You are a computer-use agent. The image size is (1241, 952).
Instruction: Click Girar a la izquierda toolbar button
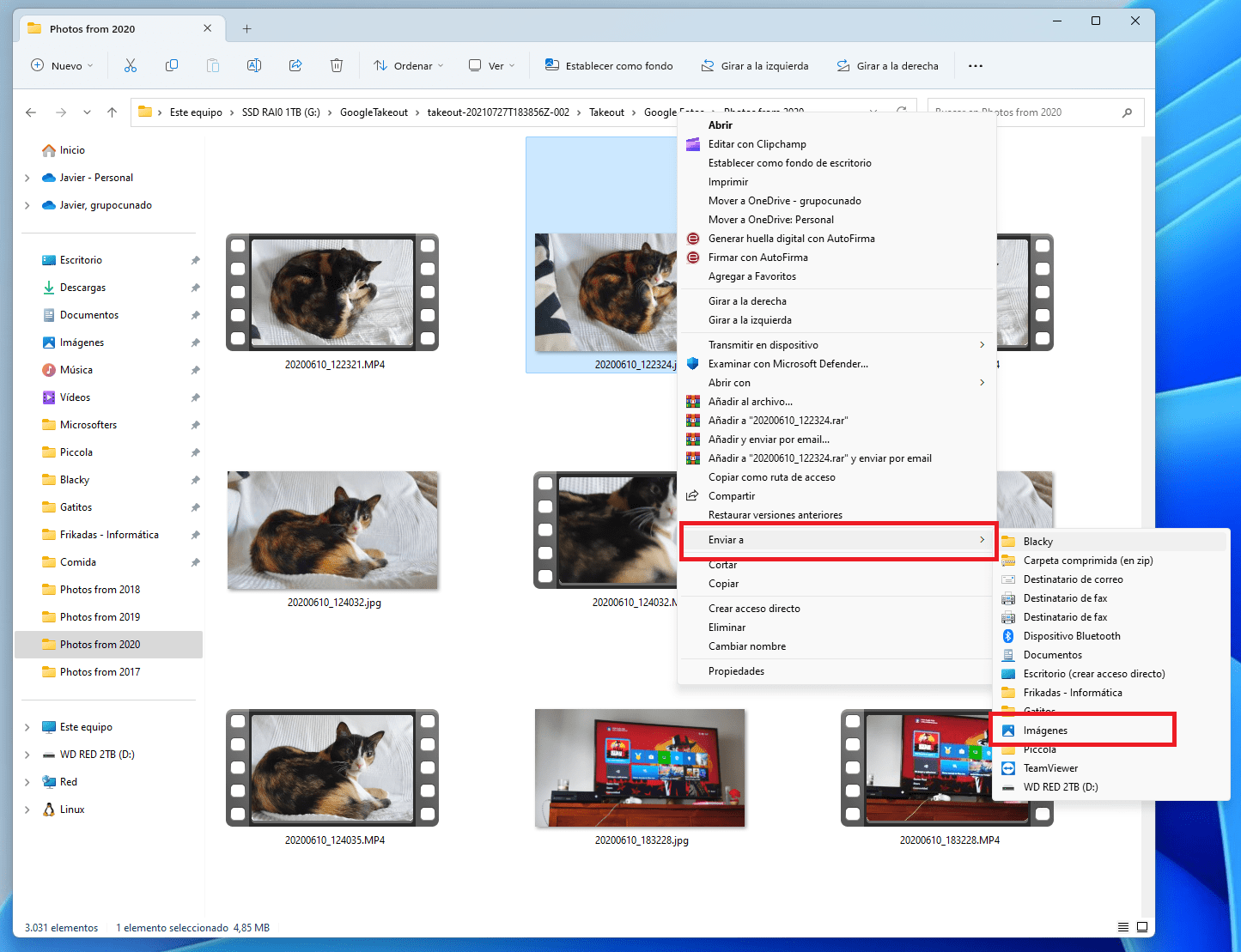click(754, 65)
